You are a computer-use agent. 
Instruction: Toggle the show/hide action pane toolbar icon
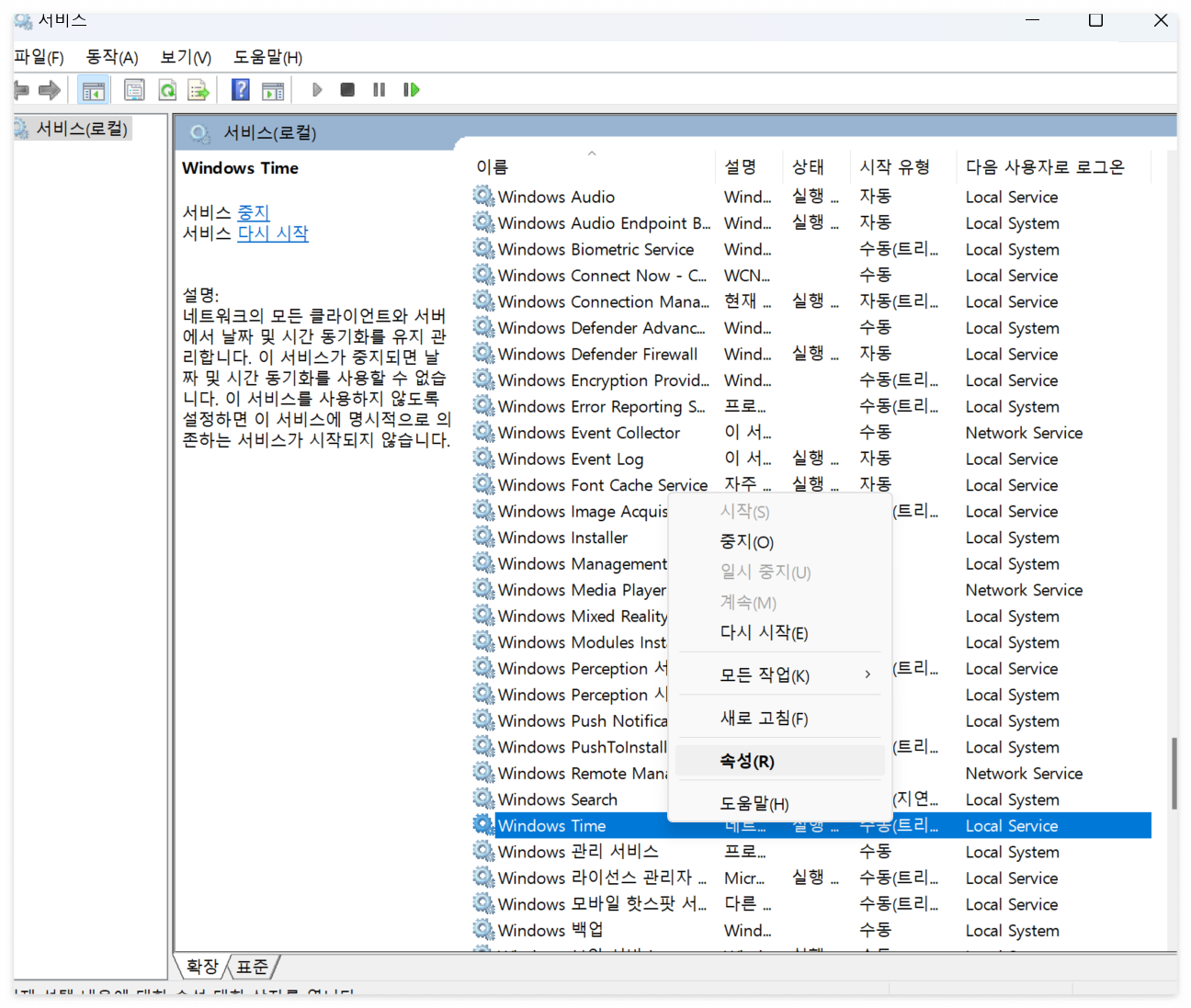click(x=273, y=90)
